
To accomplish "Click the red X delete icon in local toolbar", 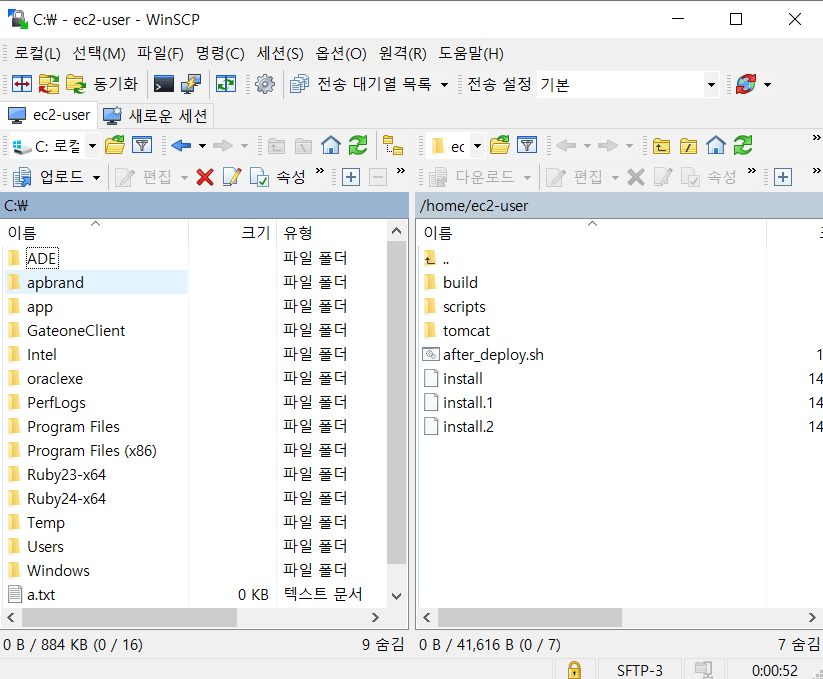I will coord(205,177).
